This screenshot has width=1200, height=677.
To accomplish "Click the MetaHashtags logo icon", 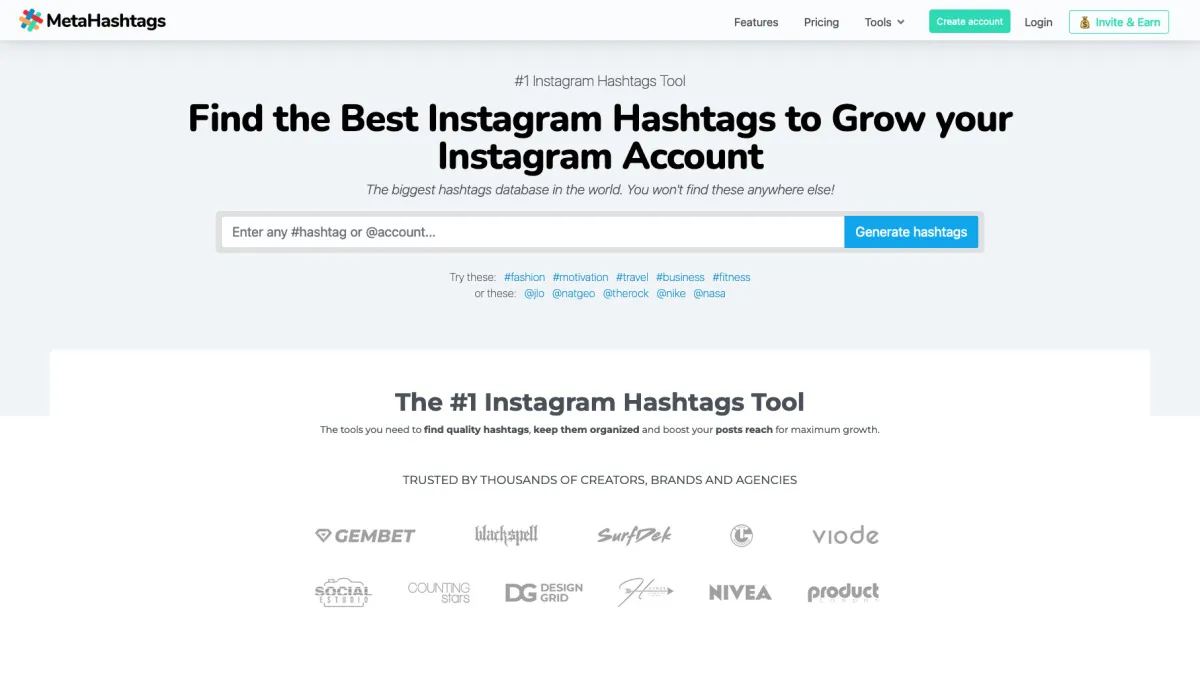I will [x=31, y=20].
